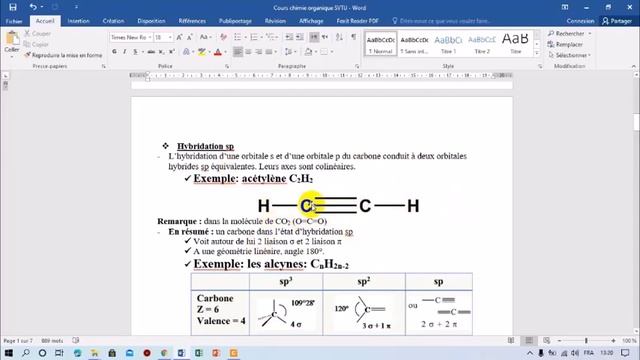Toggle right-to-left text direction

[324, 37]
